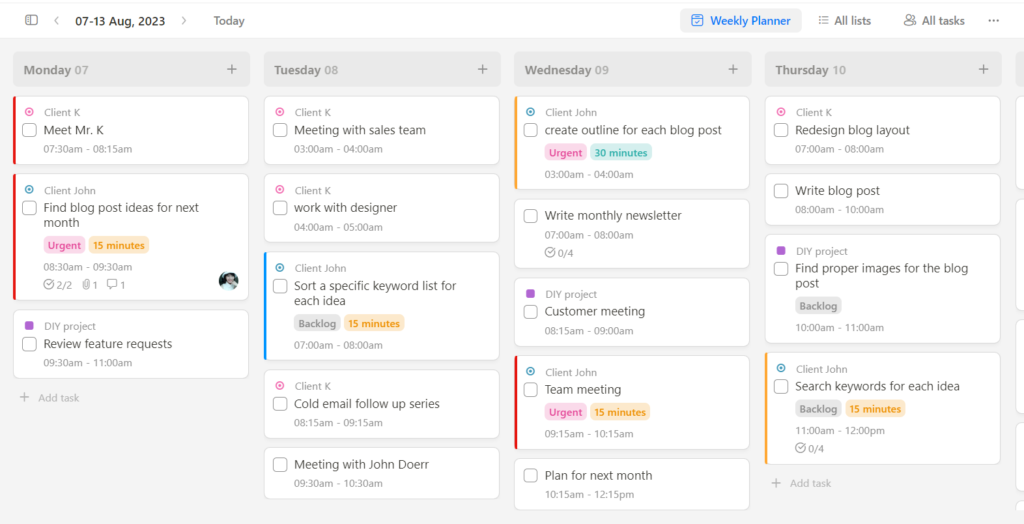Image resolution: width=1024 pixels, height=524 pixels.
Task: Click Client John icon on Search keywords card
Action: click(x=780, y=368)
